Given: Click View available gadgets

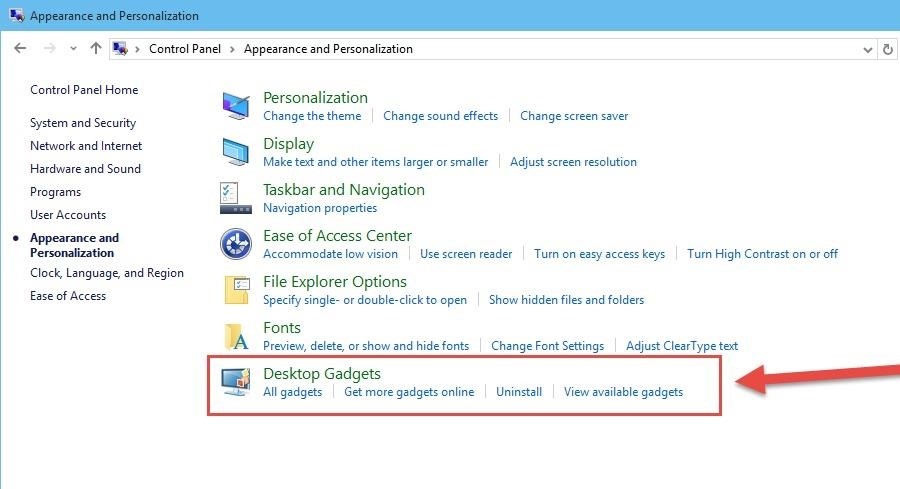Looking at the screenshot, I should point(623,392).
